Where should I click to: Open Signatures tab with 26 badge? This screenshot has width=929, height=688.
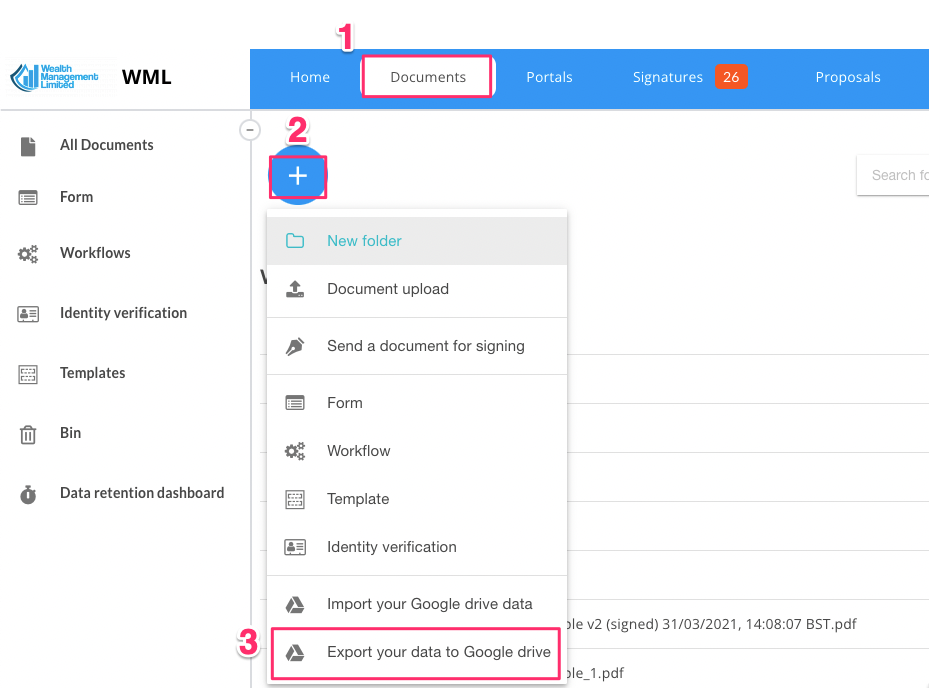click(x=688, y=77)
